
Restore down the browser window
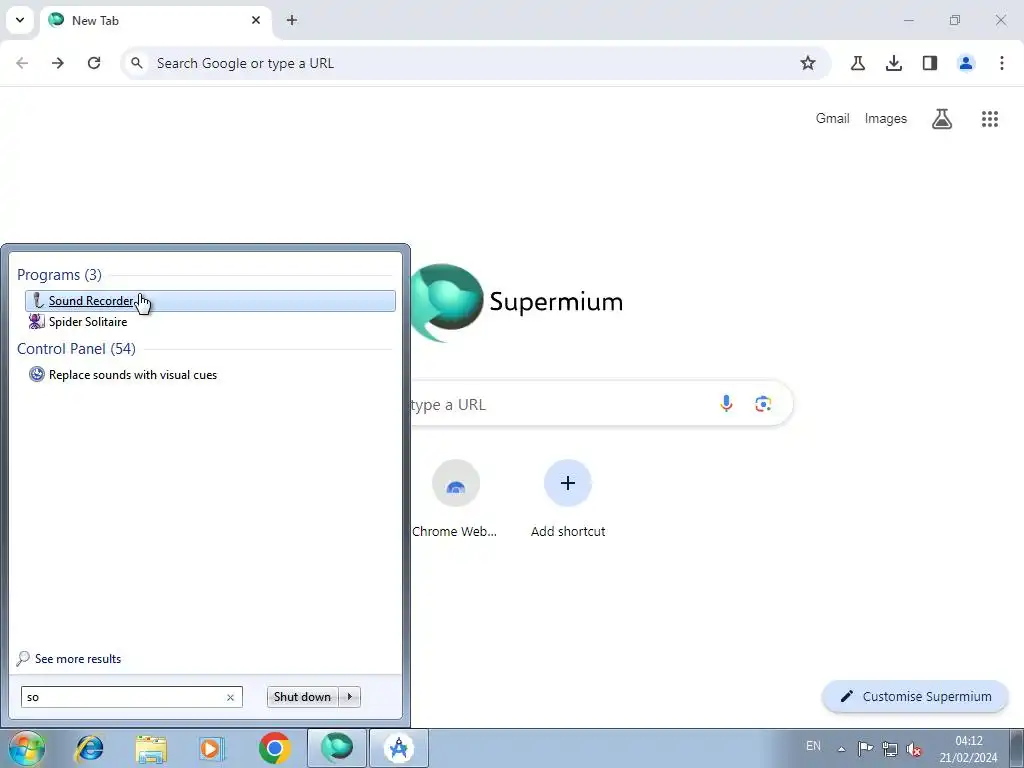pyautogui.click(x=955, y=20)
